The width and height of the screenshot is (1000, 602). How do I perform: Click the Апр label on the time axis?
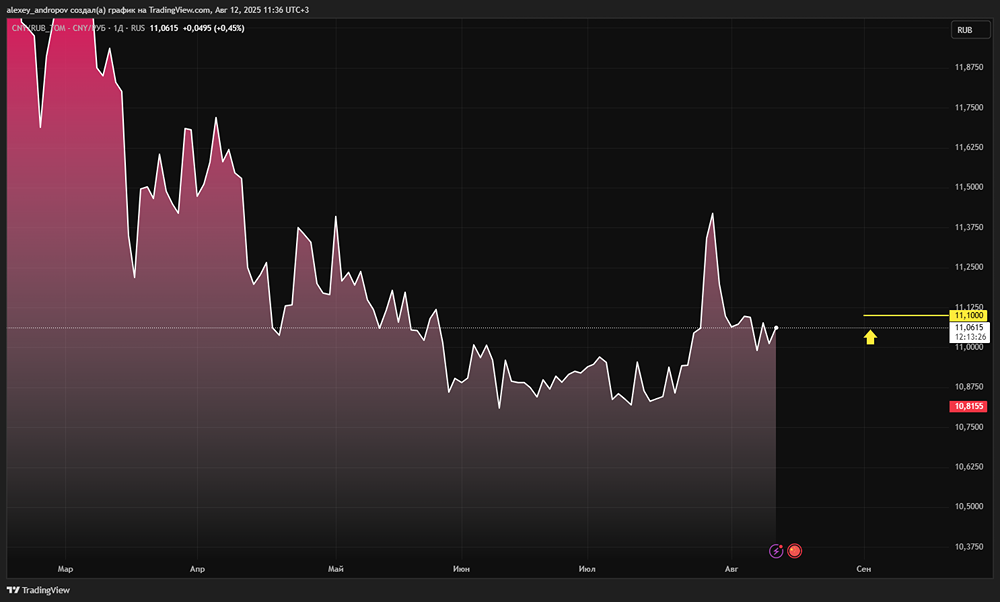[197, 568]
